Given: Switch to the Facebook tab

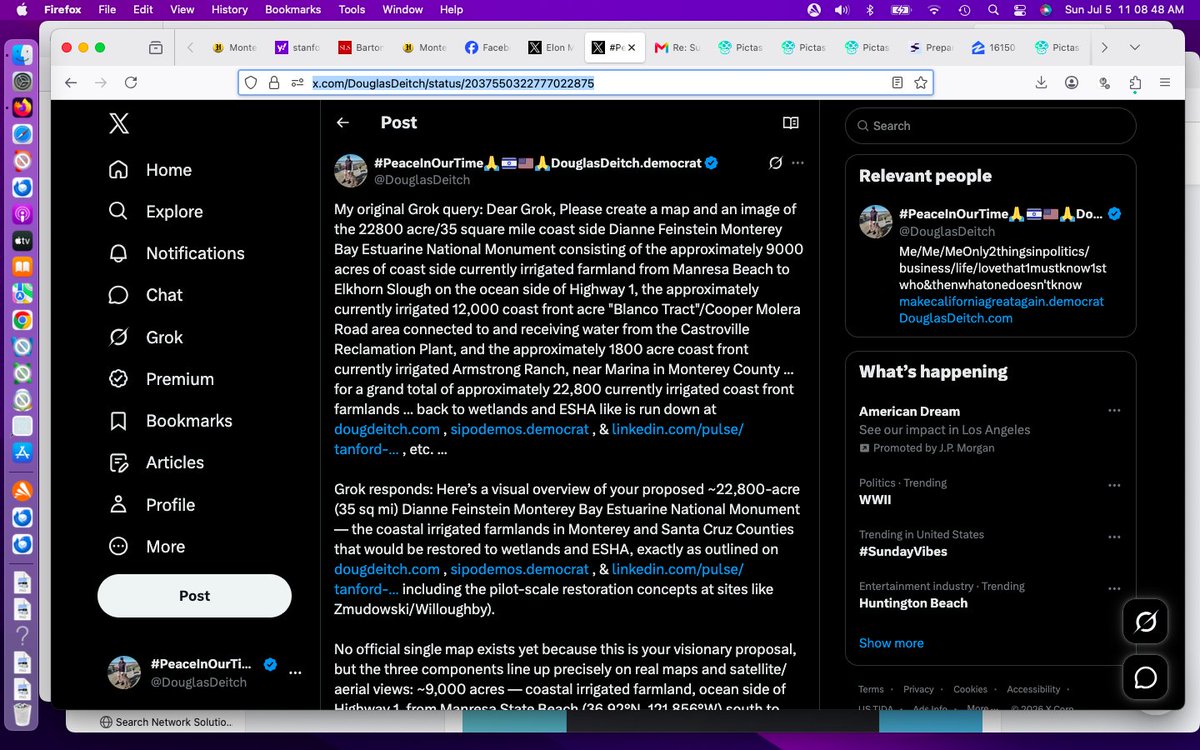Looking at the screenshot, I should (487, 47).
